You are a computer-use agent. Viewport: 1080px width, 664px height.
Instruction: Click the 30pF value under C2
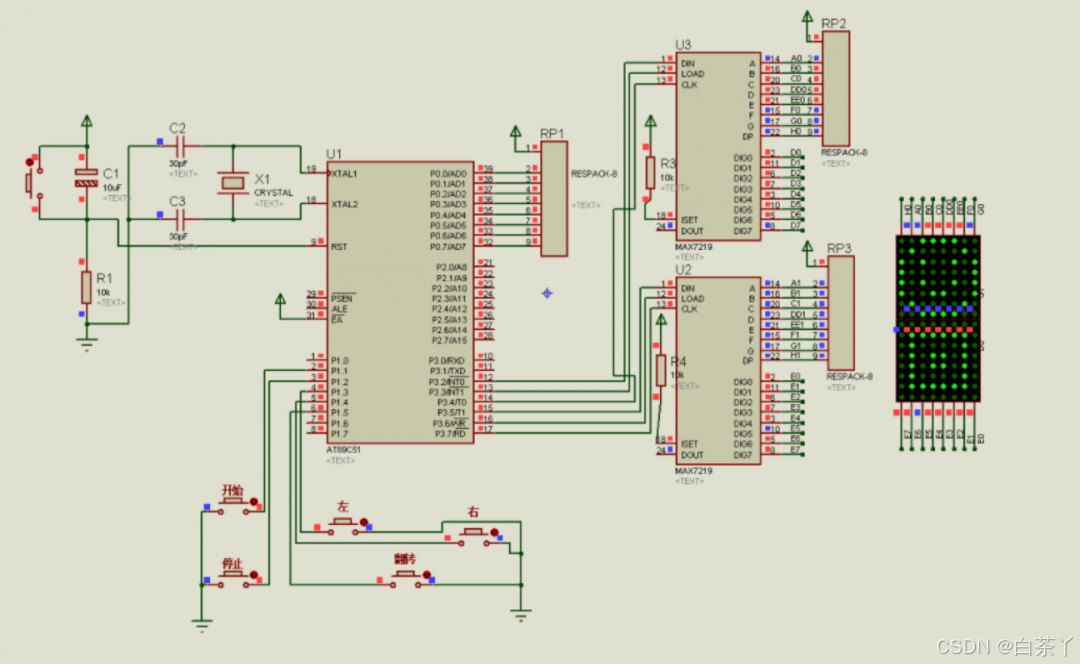coord(178,163)
